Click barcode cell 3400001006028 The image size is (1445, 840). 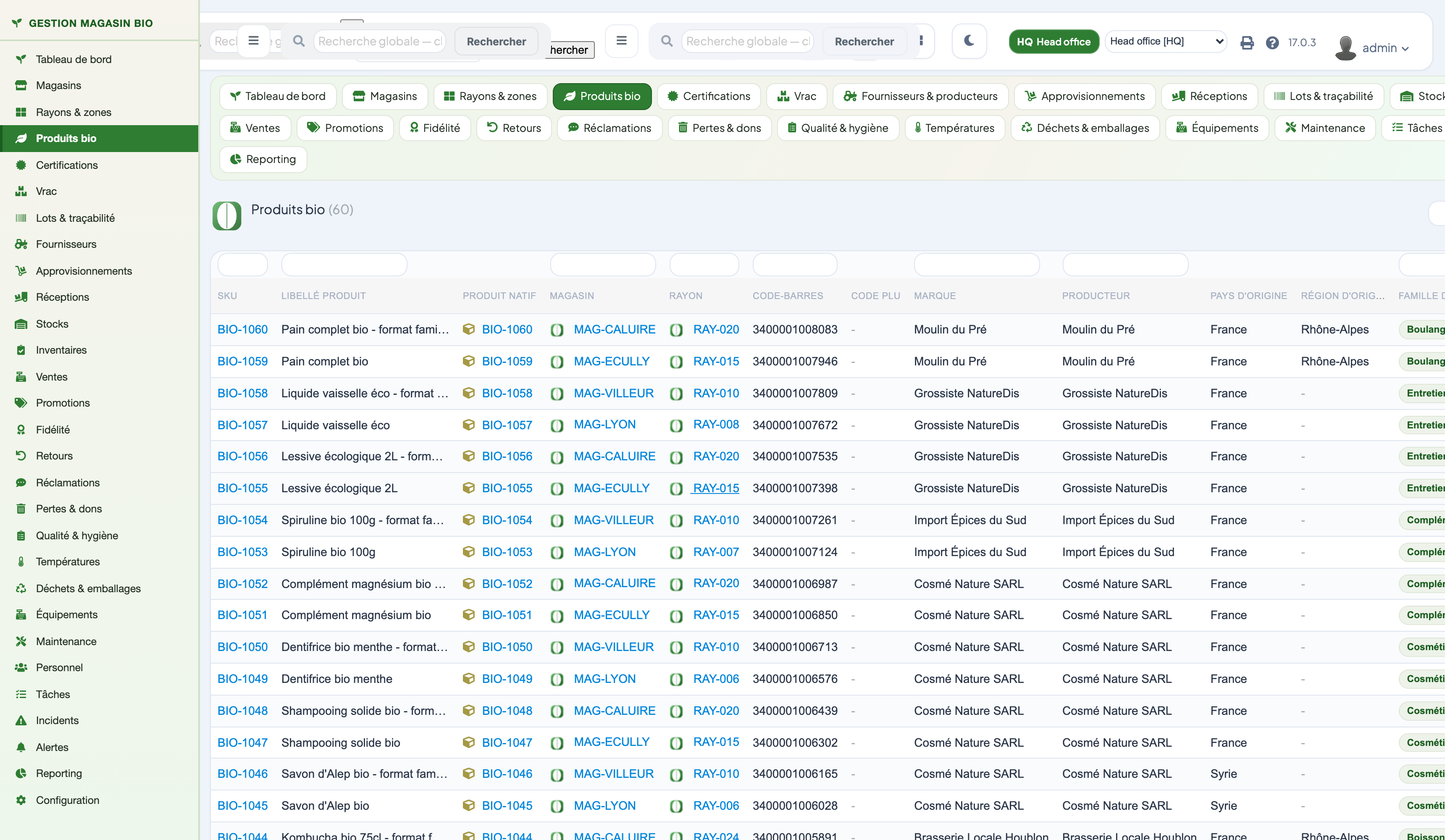pos(795,806)
